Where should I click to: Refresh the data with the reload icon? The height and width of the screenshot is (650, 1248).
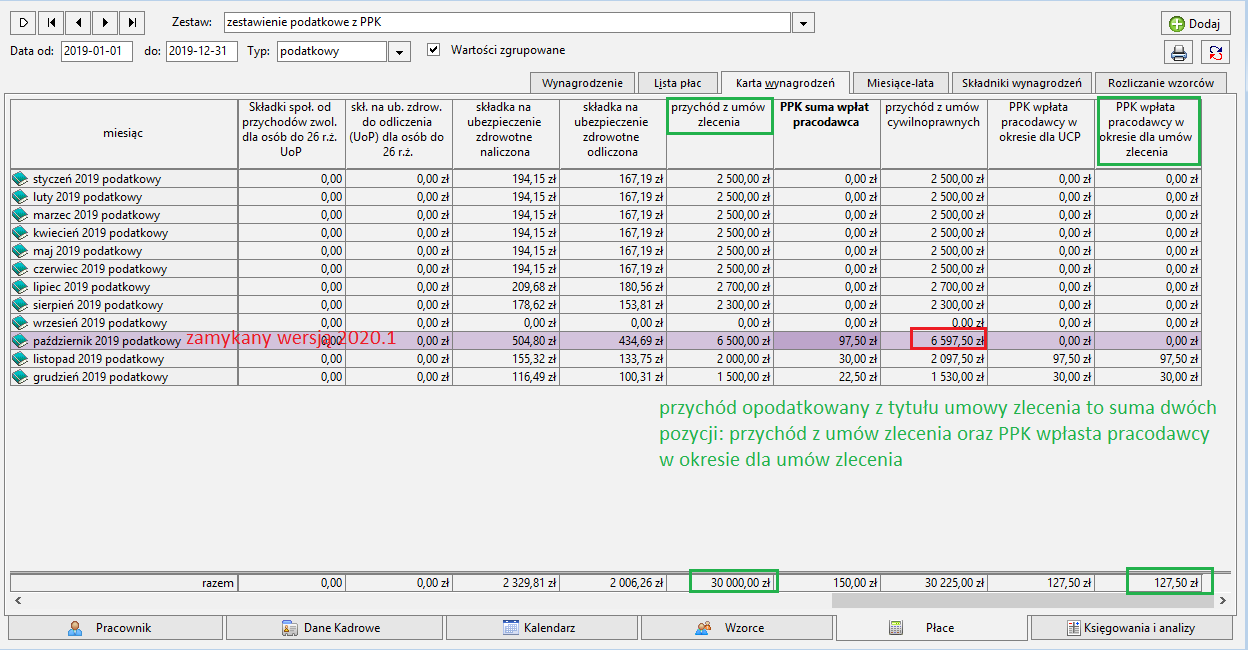[1215, 53]
